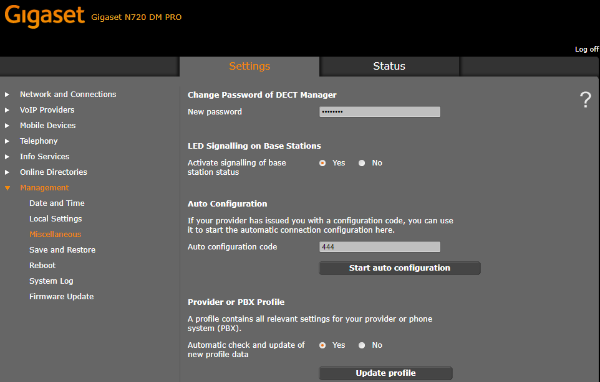This screenshot has height=382, width=600.
Task: Expand the Network and Connections arrow
Action: [7, 94]
